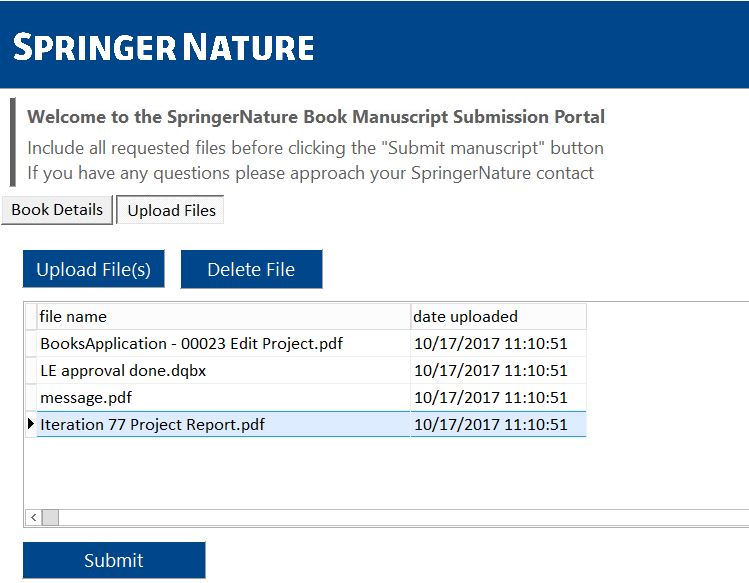
Task: Select the message.pdf file entry
Action: [86, 397]
